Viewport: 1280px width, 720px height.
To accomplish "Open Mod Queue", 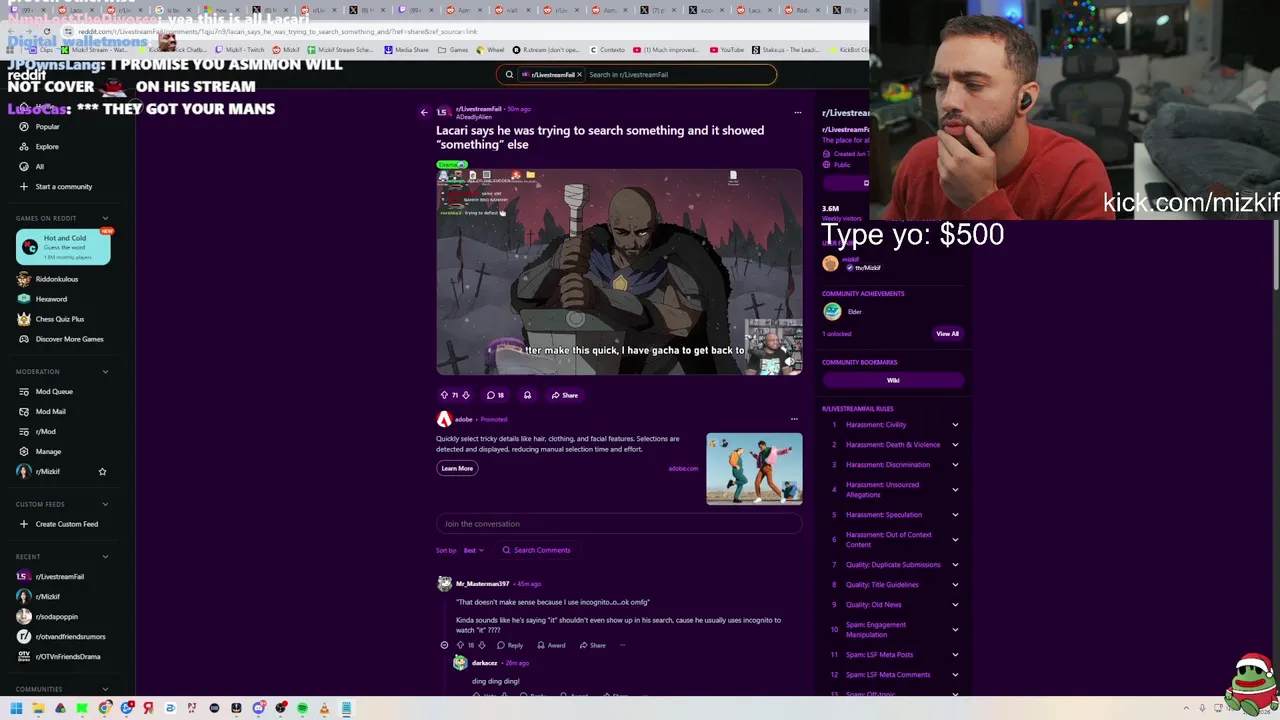I will click(54, 392).
